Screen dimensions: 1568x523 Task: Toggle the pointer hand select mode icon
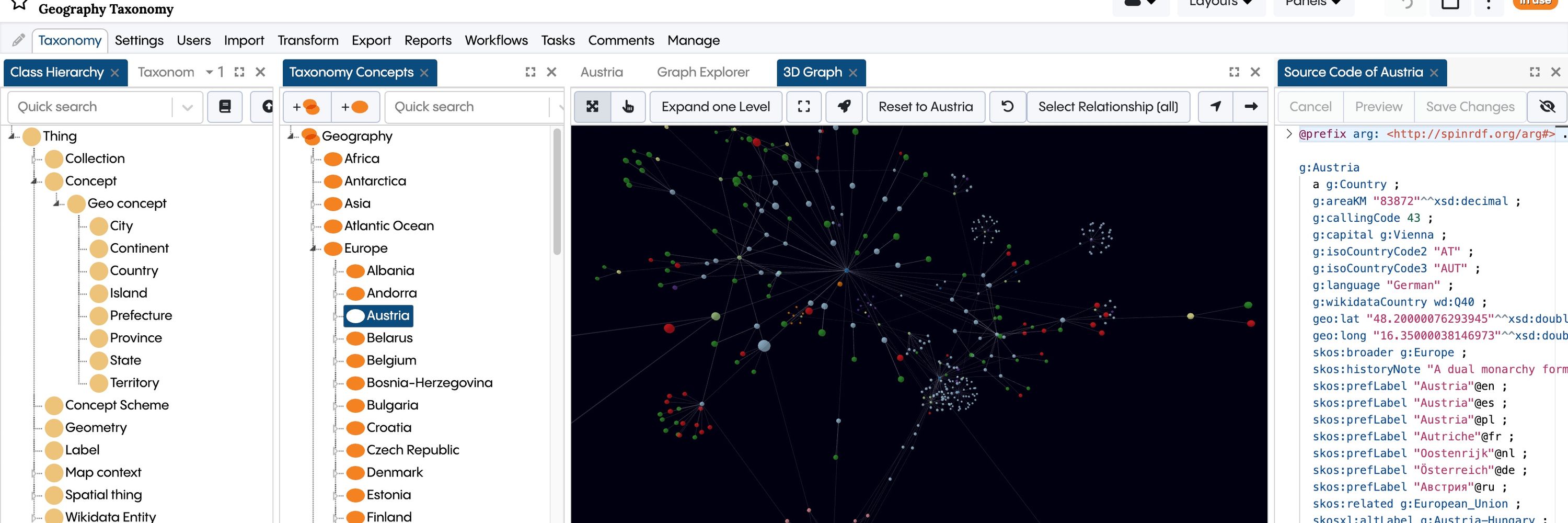point(628,107)
